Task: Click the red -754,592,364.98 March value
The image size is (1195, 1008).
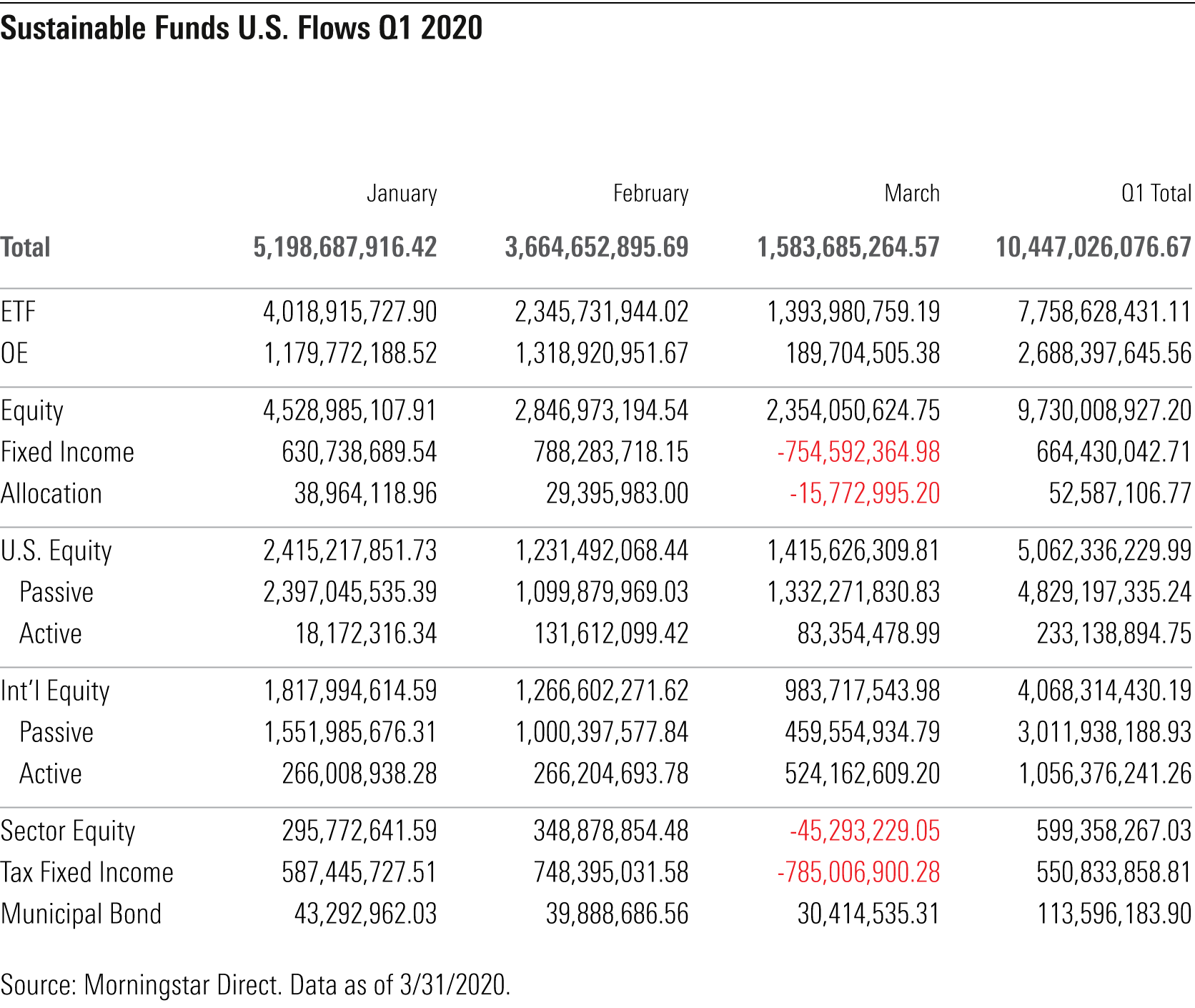Action: 858,452
